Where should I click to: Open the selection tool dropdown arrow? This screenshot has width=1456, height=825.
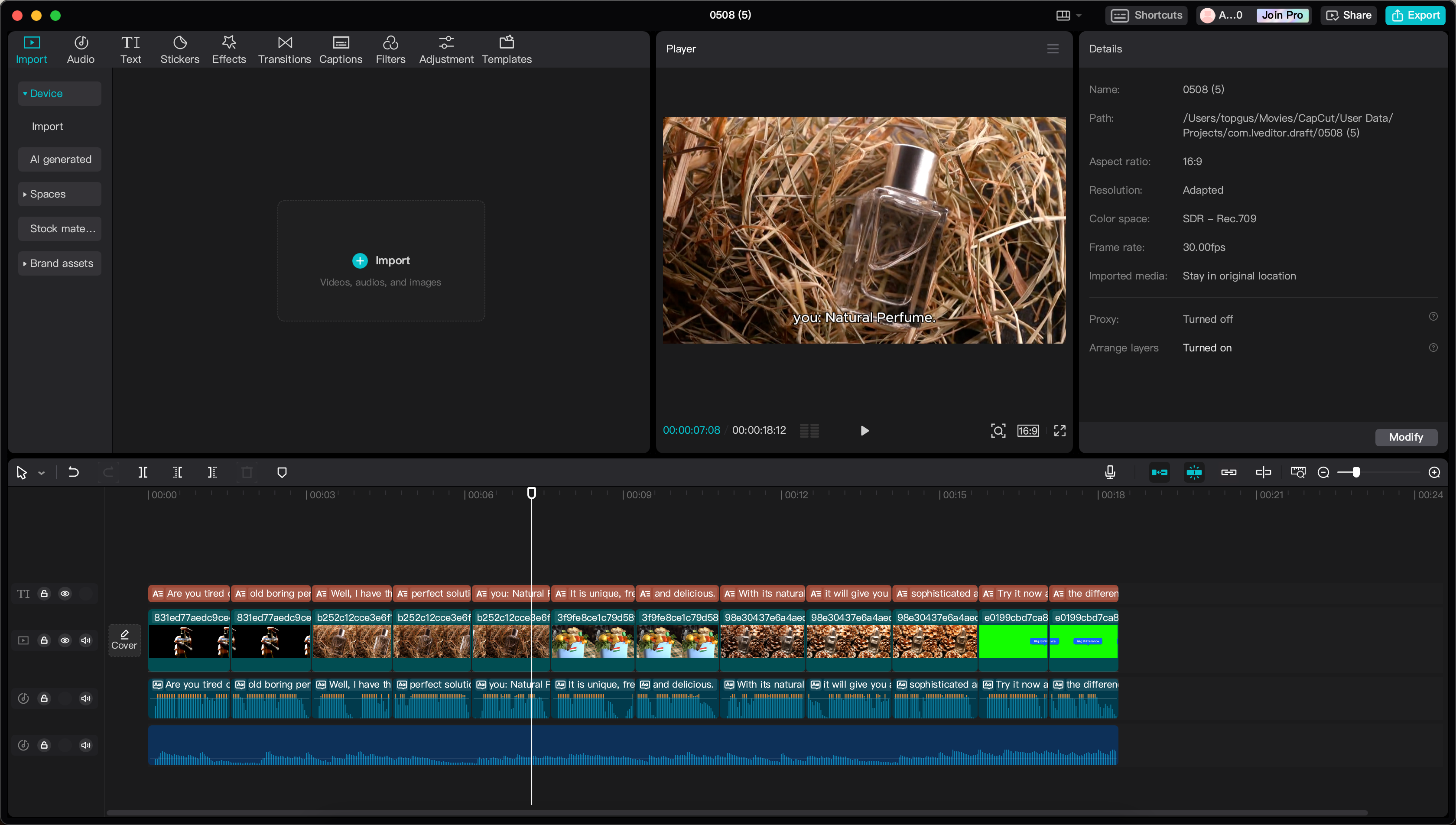(40, 472)
